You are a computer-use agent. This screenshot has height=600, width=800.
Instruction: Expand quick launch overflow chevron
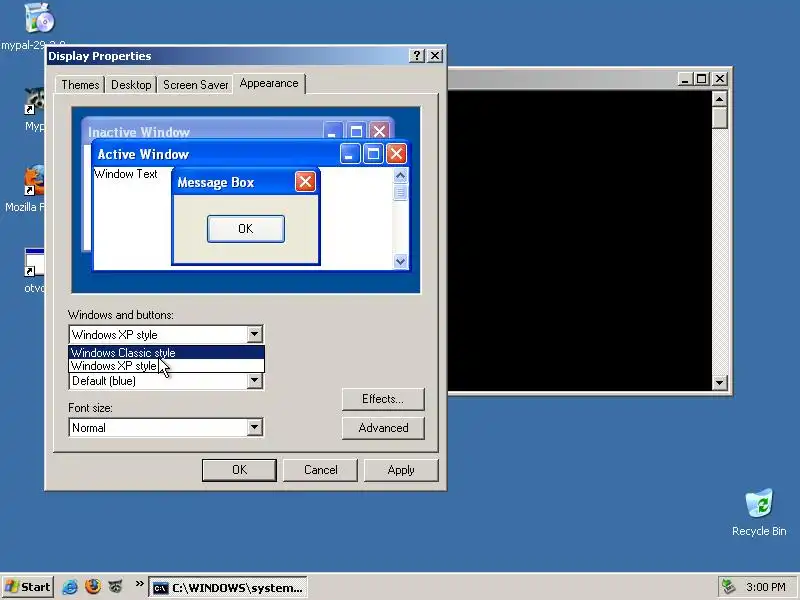pos(139,584)
